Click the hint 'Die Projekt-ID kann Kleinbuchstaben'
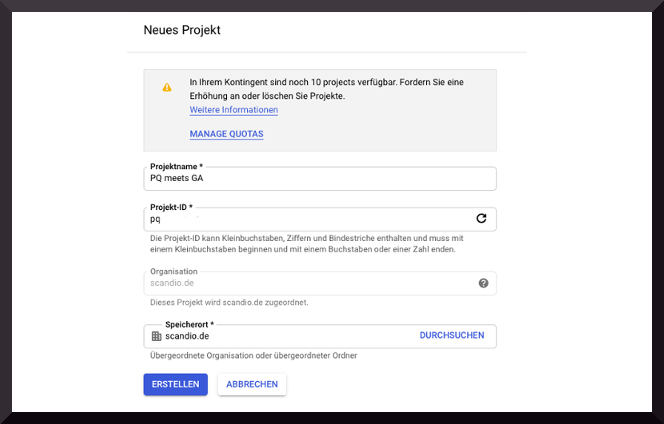 (x=217, y=238)
